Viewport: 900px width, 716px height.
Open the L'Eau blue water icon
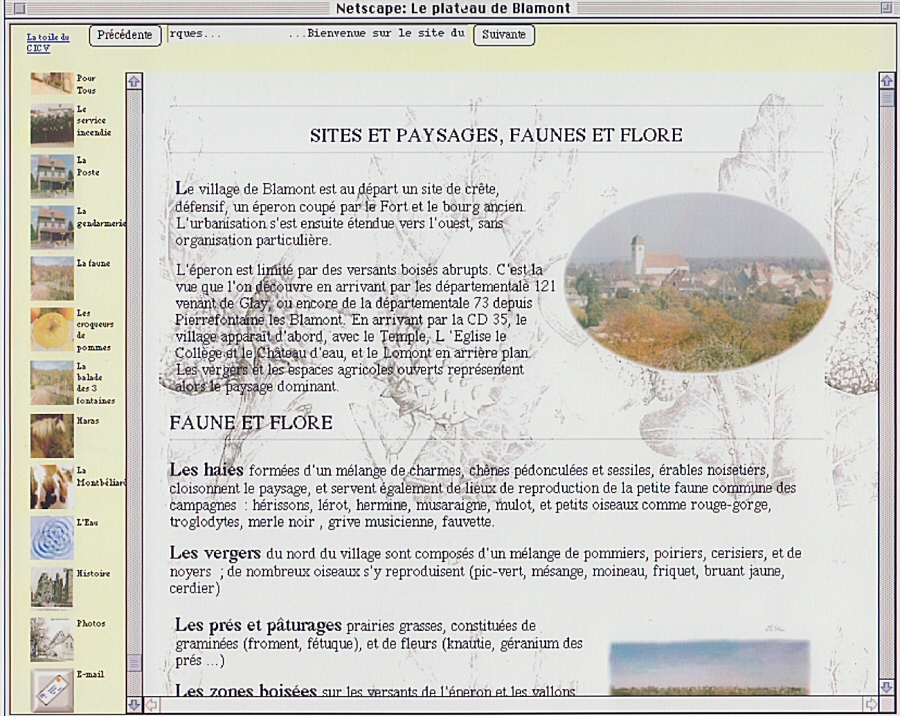tap(51, 537)
